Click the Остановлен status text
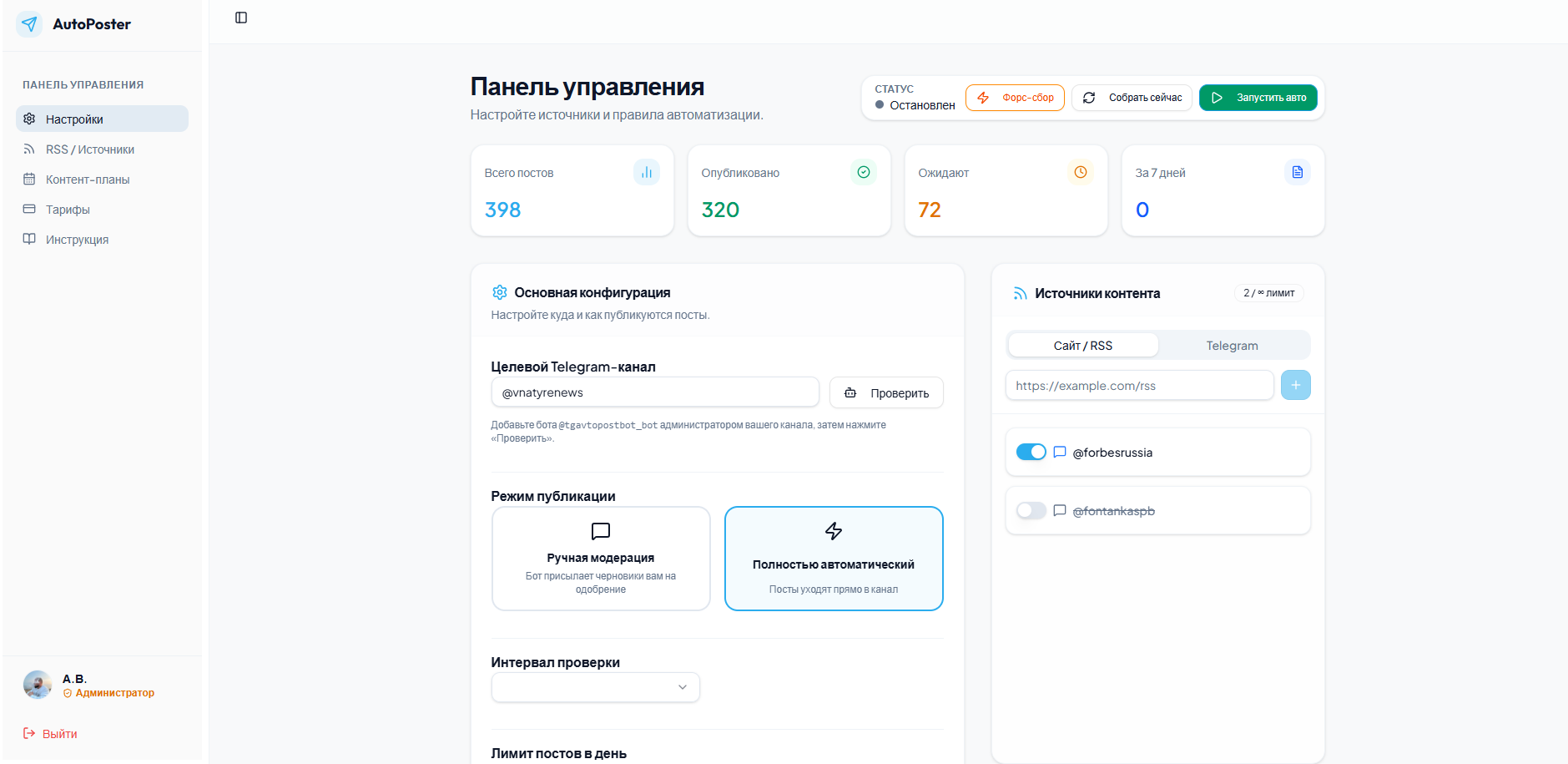 pyautogui.click(x=922, y=105)
